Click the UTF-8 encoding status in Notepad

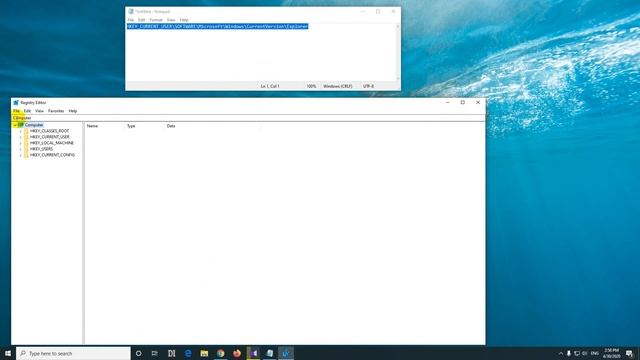coord(369,87)
